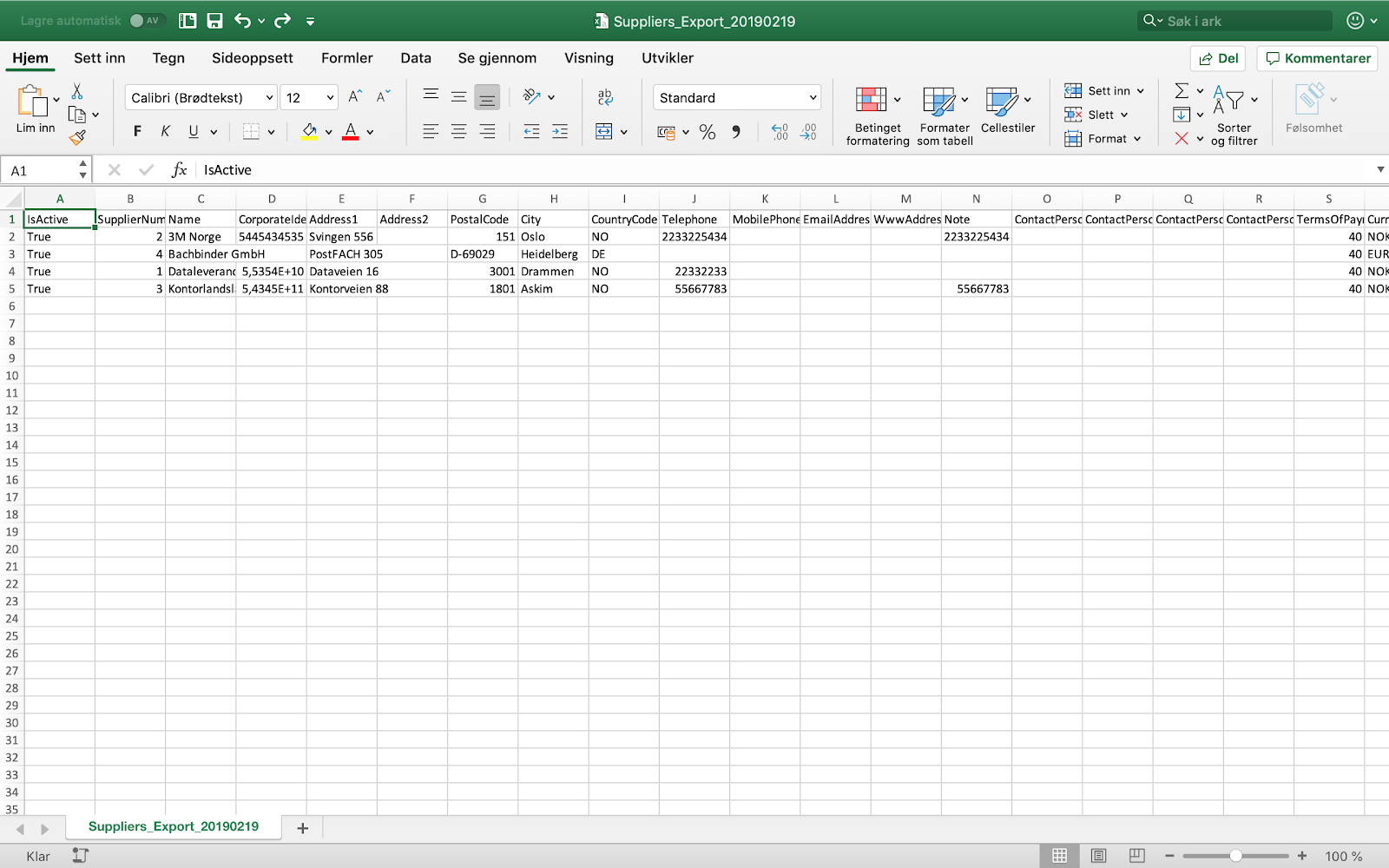Click the Page Layout view button in status bar
The image size is (1389, 868).
tap(1098, 856)
